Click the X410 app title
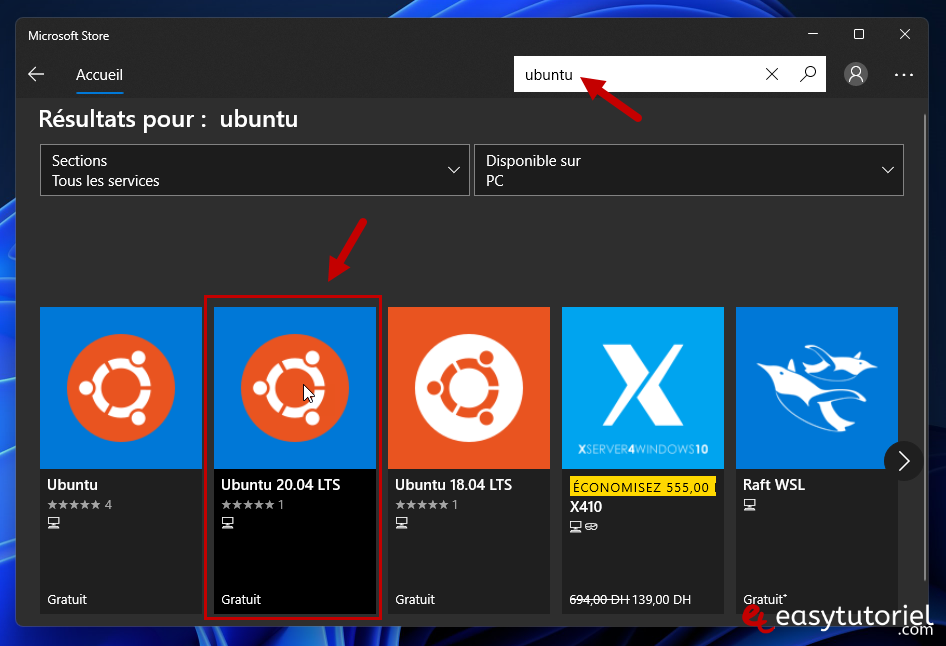 pos(586,507)
